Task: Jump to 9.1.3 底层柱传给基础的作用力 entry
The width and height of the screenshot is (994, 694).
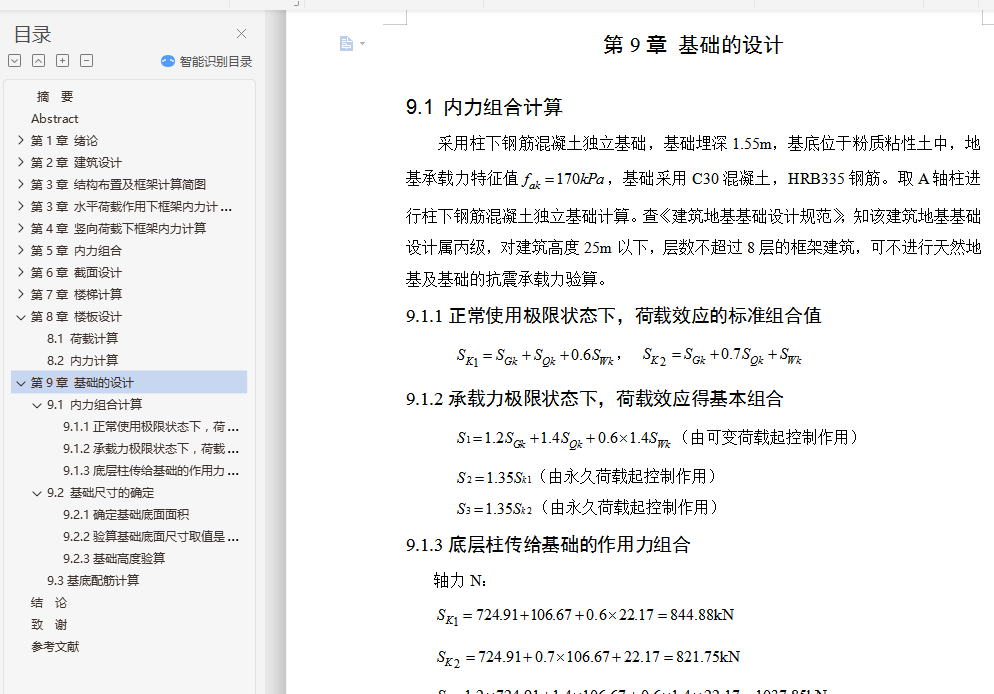Action: (151, 471)
